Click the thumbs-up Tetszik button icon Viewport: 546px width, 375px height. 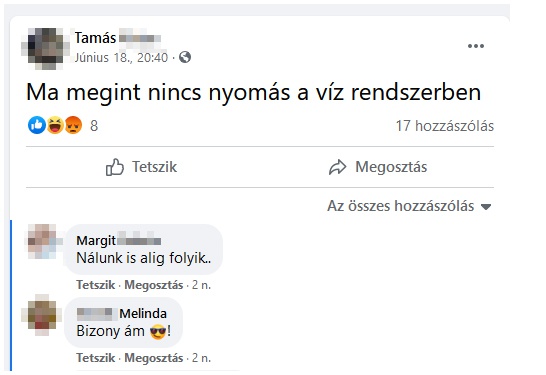115,167
